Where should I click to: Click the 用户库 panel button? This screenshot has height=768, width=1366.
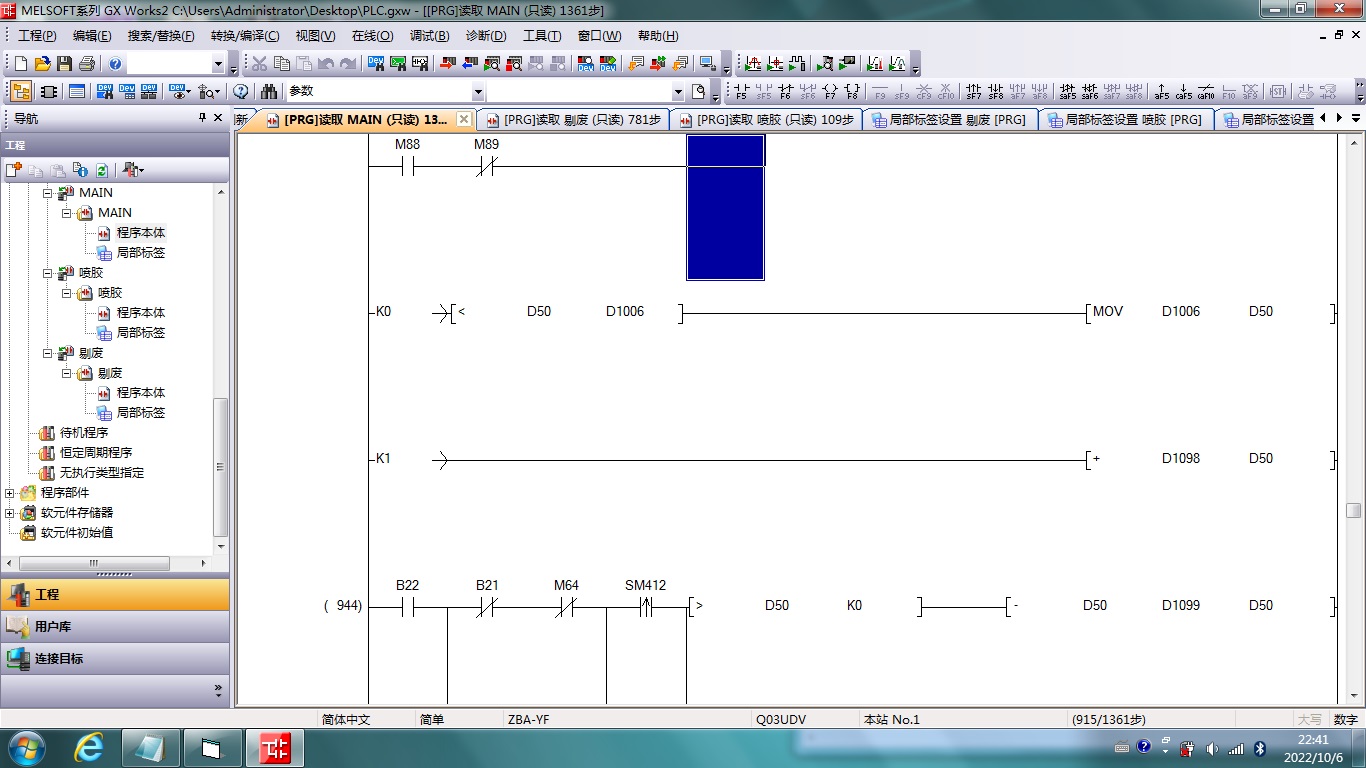point(52,627)
